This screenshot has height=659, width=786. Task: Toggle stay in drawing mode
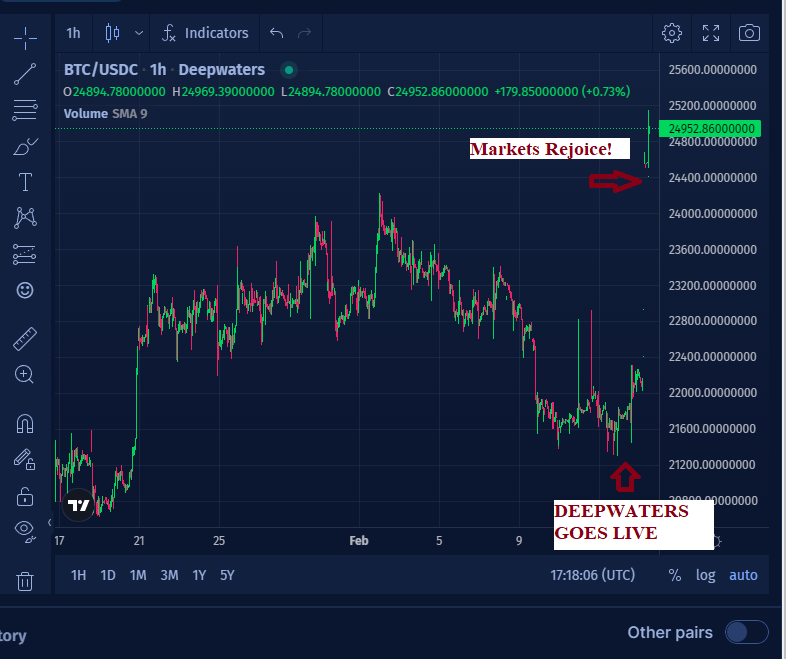click(x=25, y=459)
